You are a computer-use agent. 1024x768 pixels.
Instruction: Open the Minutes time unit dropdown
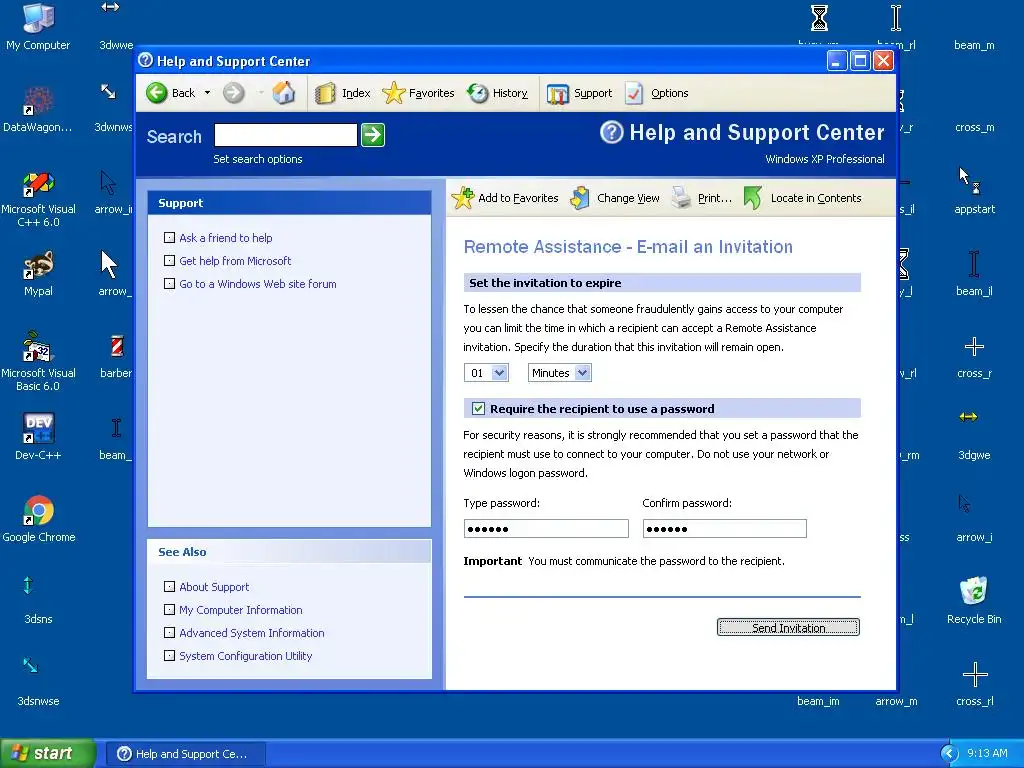[560, 373]
